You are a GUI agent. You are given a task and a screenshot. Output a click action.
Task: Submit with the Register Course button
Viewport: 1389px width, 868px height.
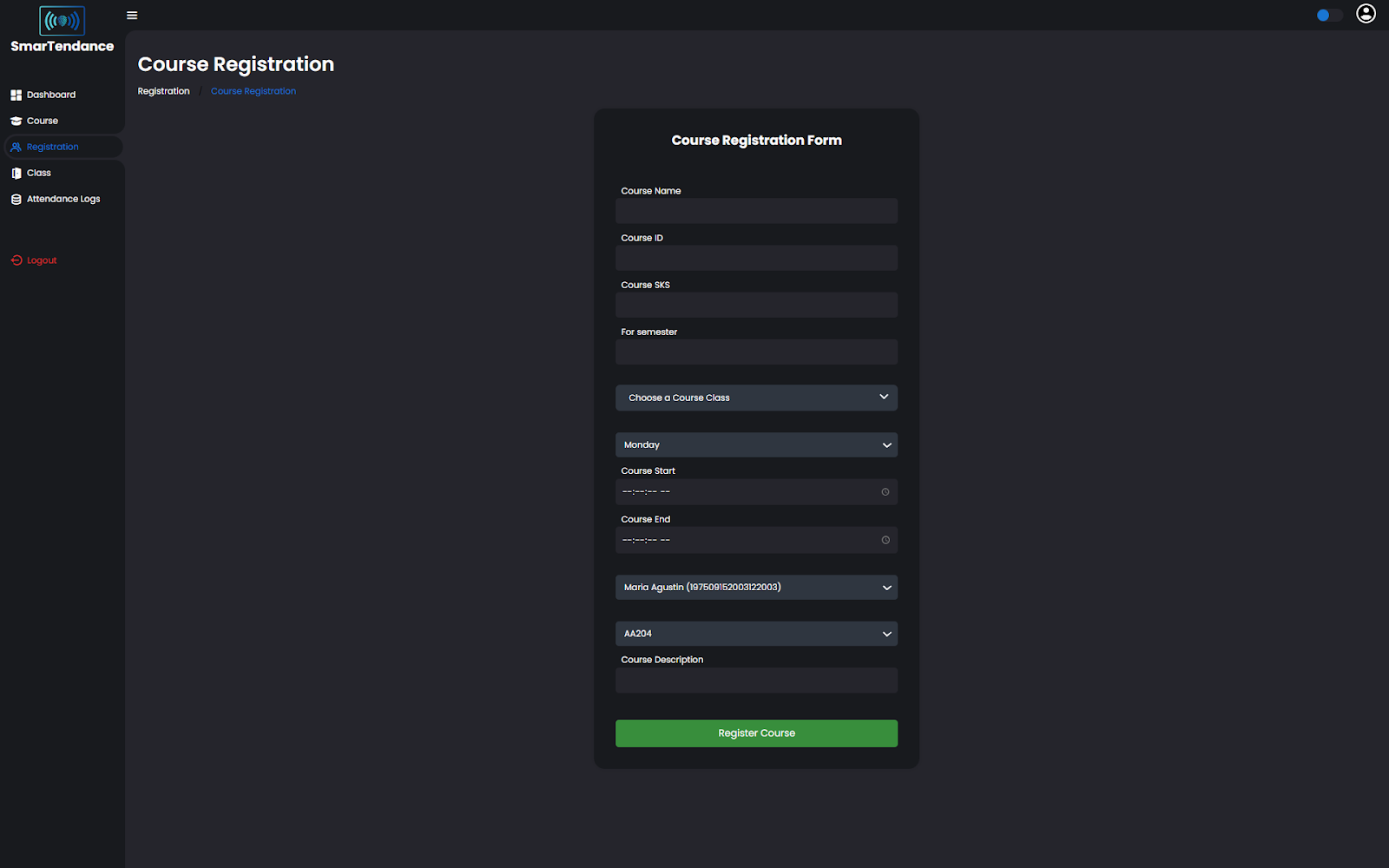756,733
